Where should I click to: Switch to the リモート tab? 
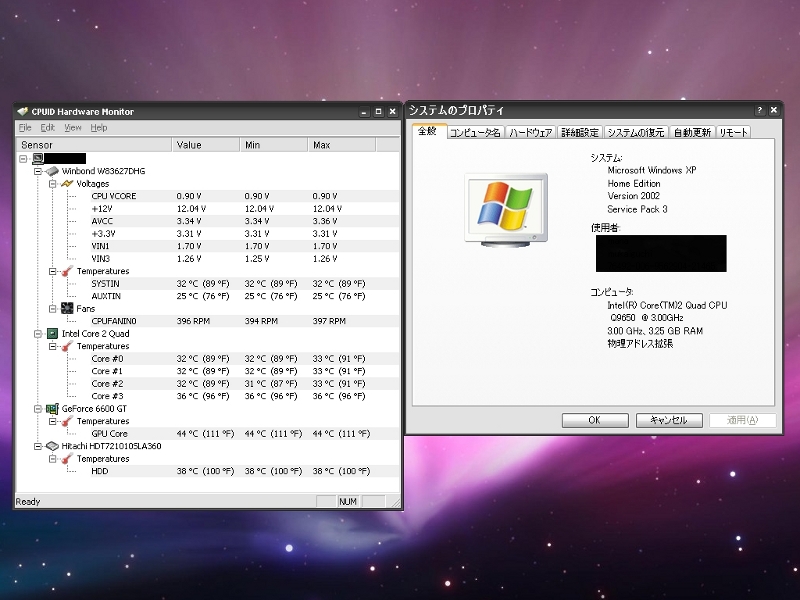(734, 133)
